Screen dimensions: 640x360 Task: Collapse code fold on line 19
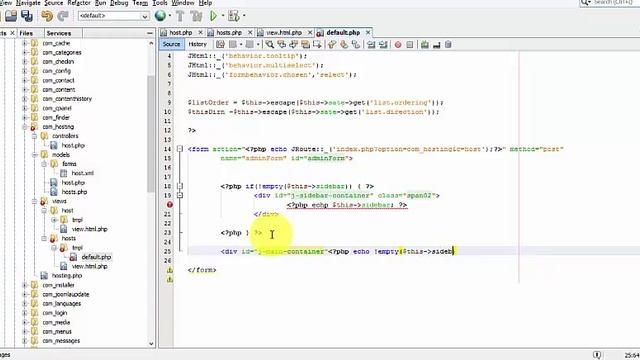180,196
